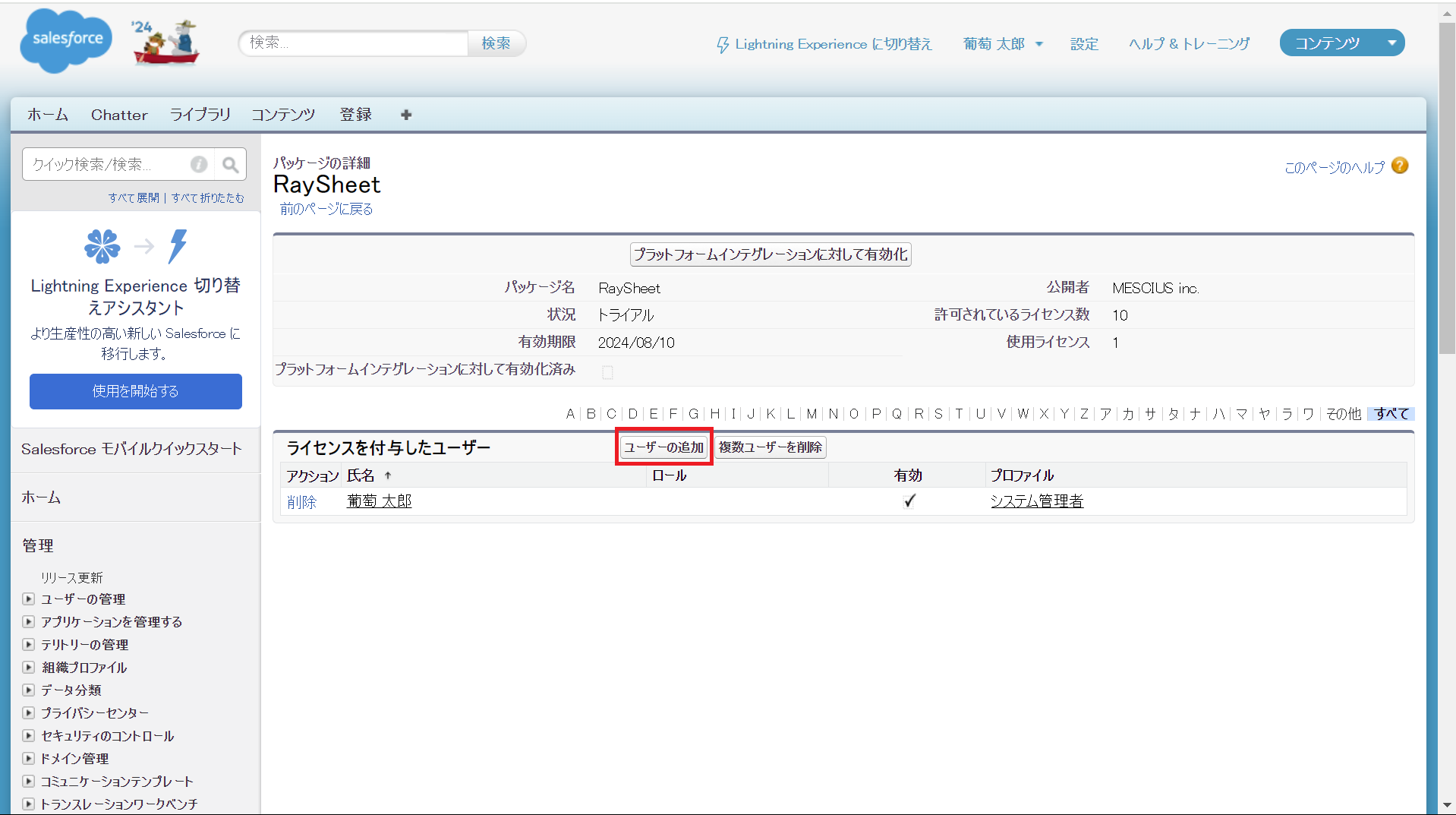Click the '24 seasonal mascot image
Image resolution: width=1456 pixels, height=815 pixels.
[x=165, y=42]
